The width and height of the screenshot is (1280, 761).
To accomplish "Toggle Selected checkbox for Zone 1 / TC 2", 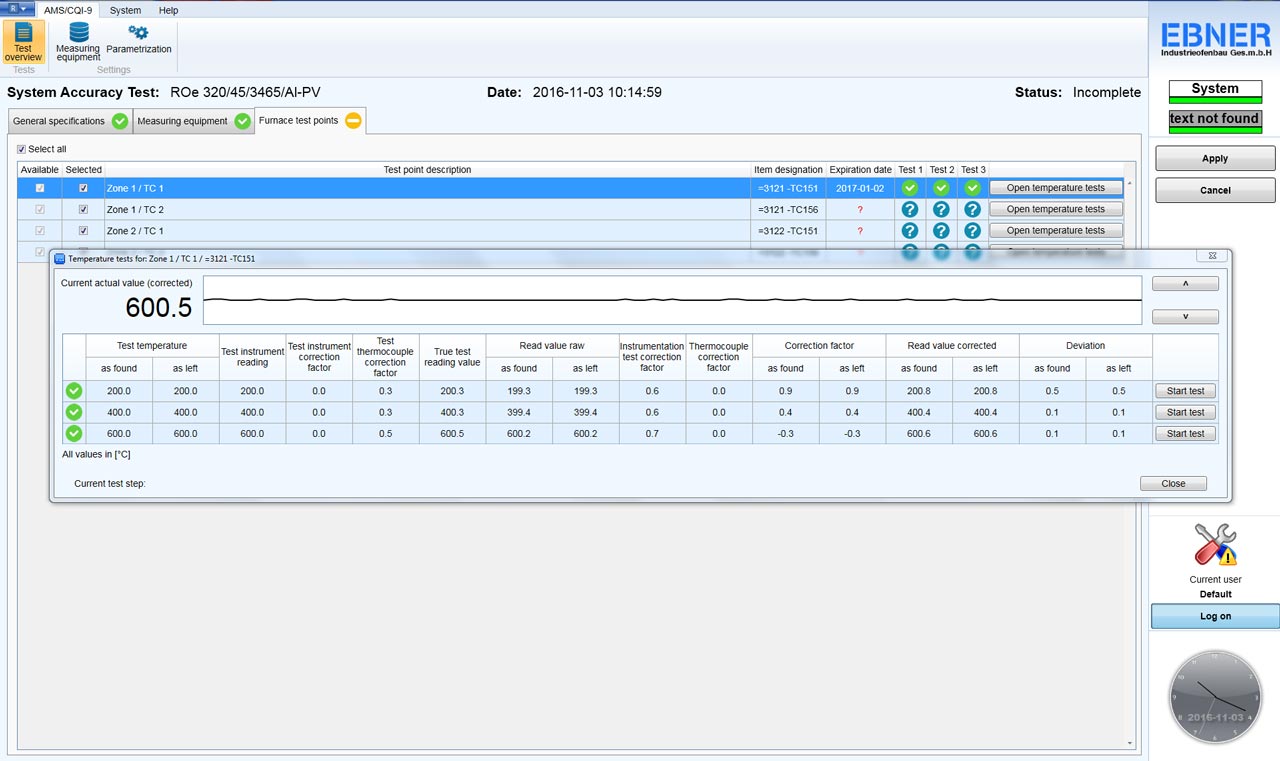I will pyautogui.click(x=83, y=209).
